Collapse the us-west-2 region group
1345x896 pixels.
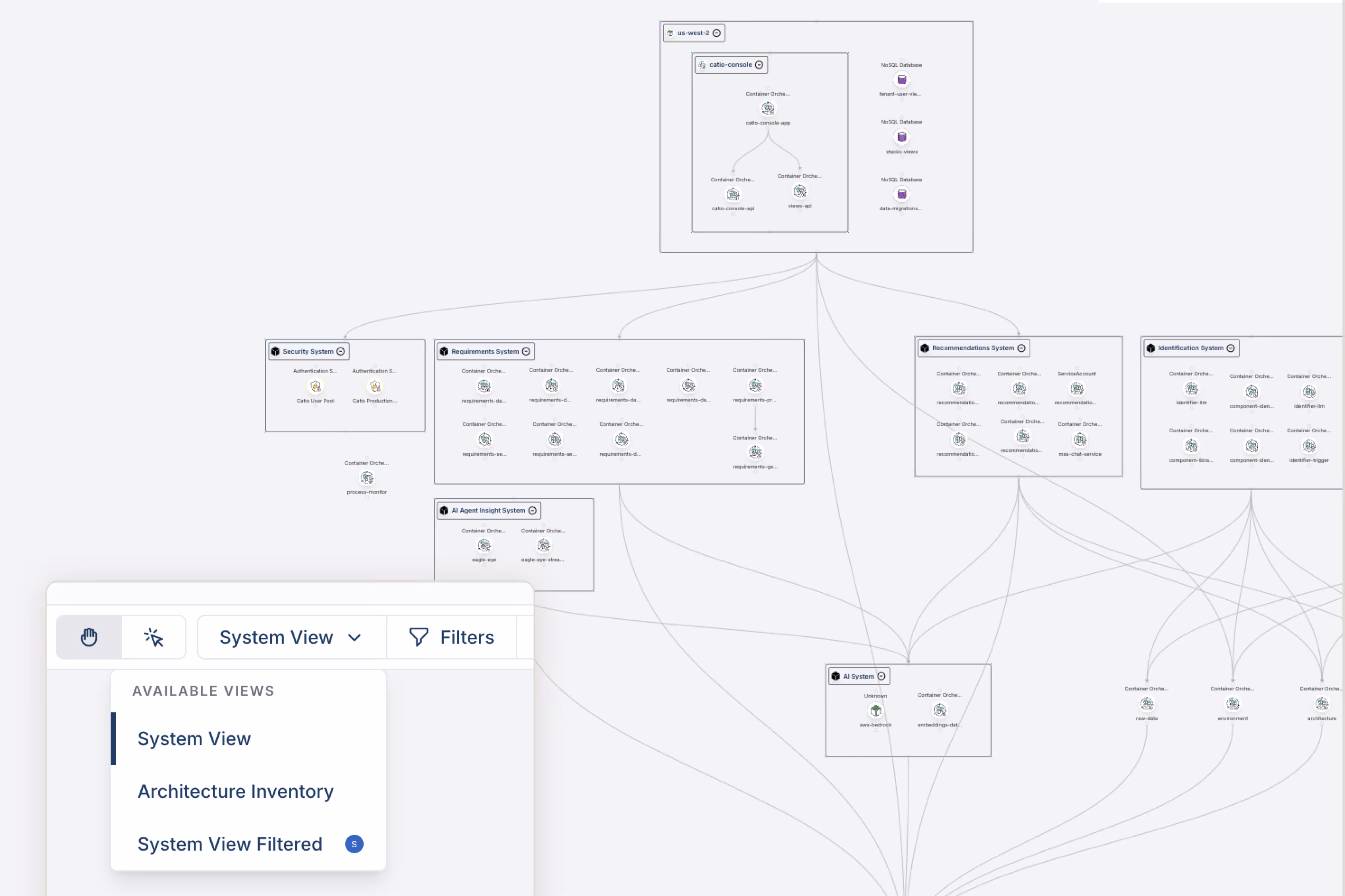[716, 33]
